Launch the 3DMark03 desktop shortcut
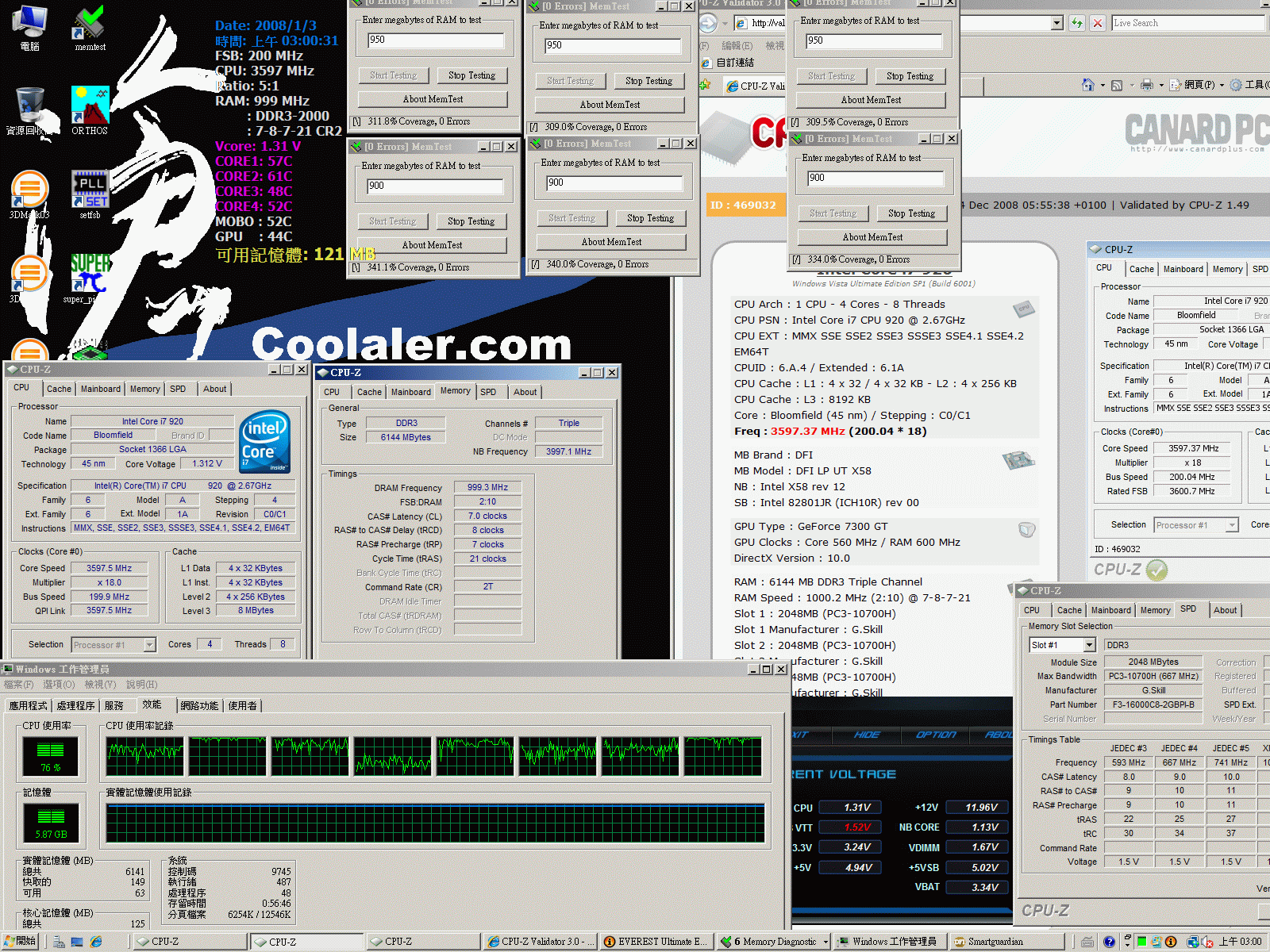1270x952 pixels. (29, 195)
